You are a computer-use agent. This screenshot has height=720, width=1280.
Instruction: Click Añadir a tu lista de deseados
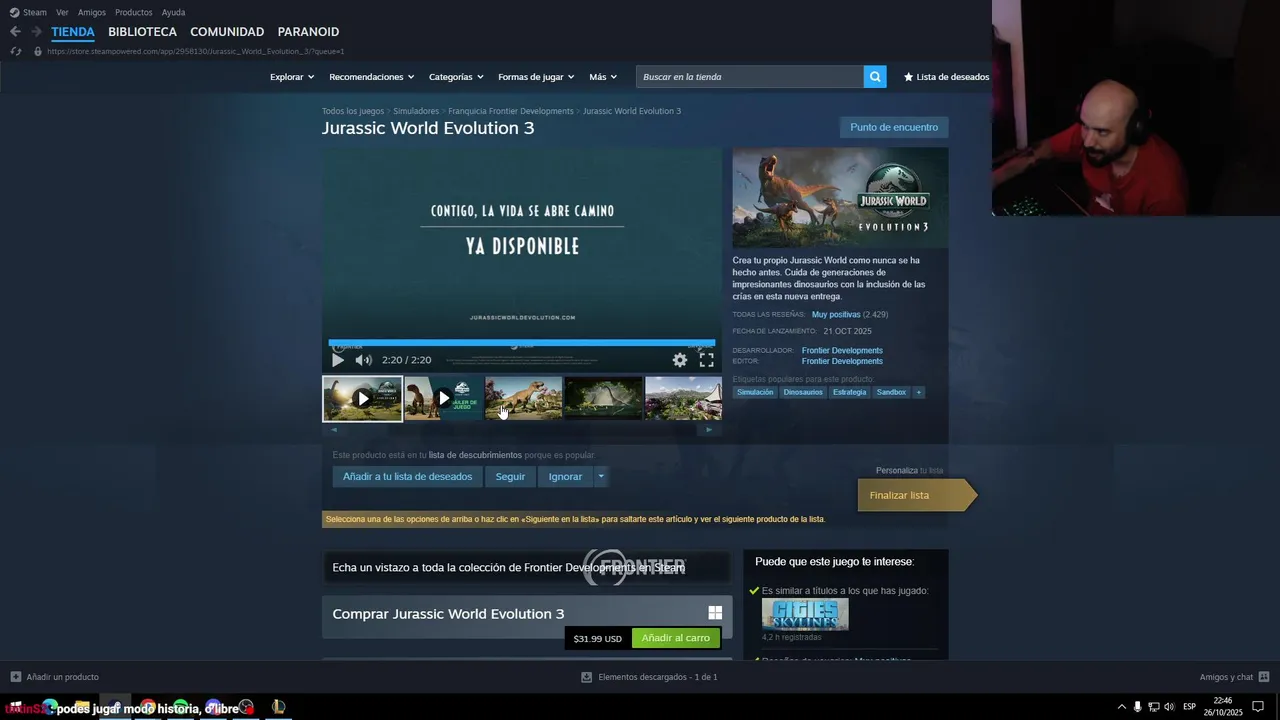pos(407,477)
